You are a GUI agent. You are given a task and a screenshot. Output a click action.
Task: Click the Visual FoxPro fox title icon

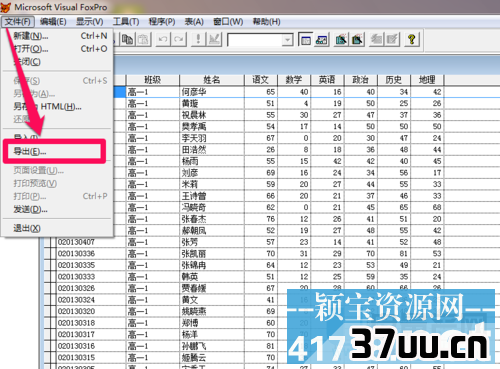[x=6, y=7]
